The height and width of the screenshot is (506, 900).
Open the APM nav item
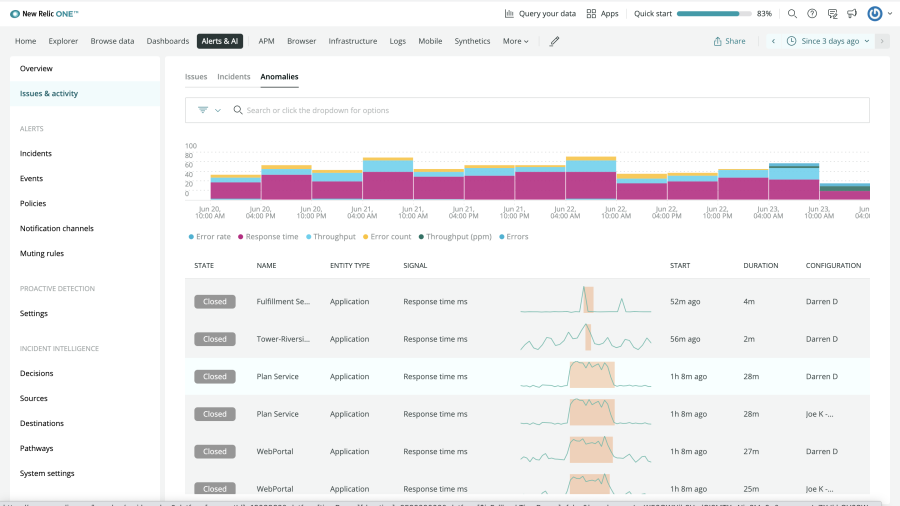click(266, 41)
